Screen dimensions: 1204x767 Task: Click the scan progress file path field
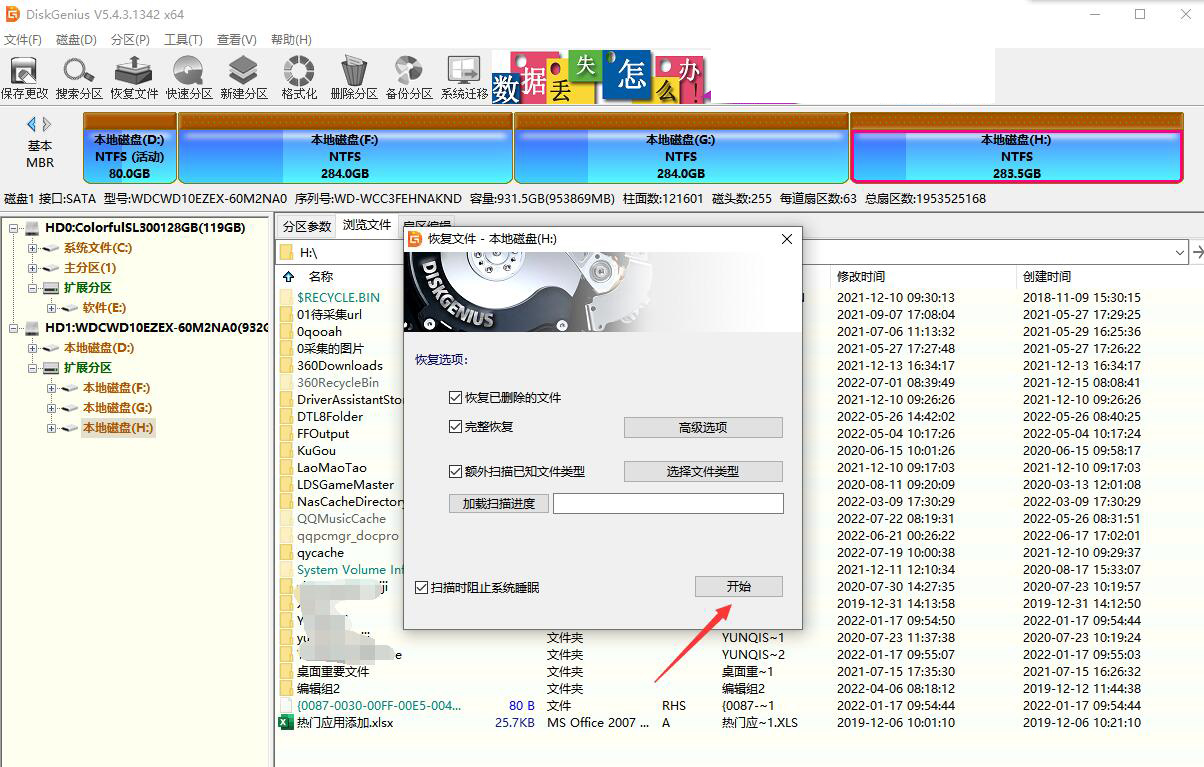668,503
